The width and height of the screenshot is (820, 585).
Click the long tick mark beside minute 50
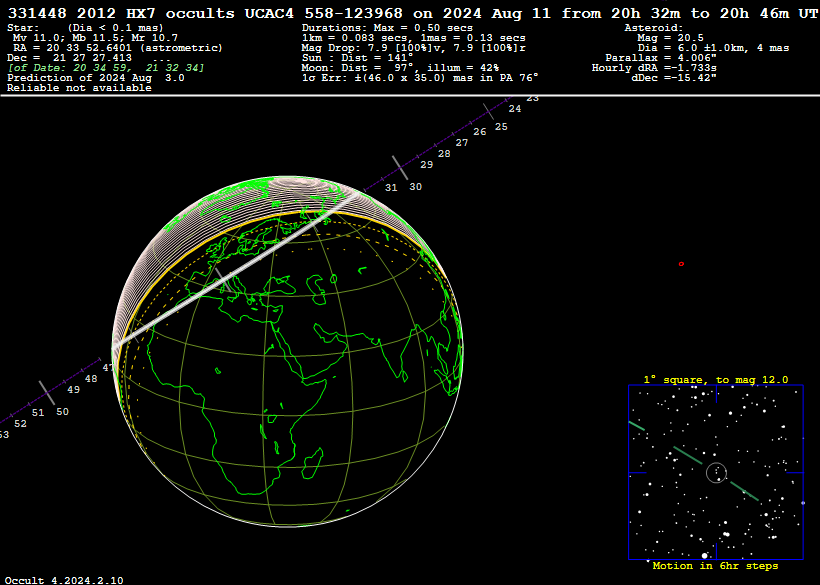tap(47, 393)
